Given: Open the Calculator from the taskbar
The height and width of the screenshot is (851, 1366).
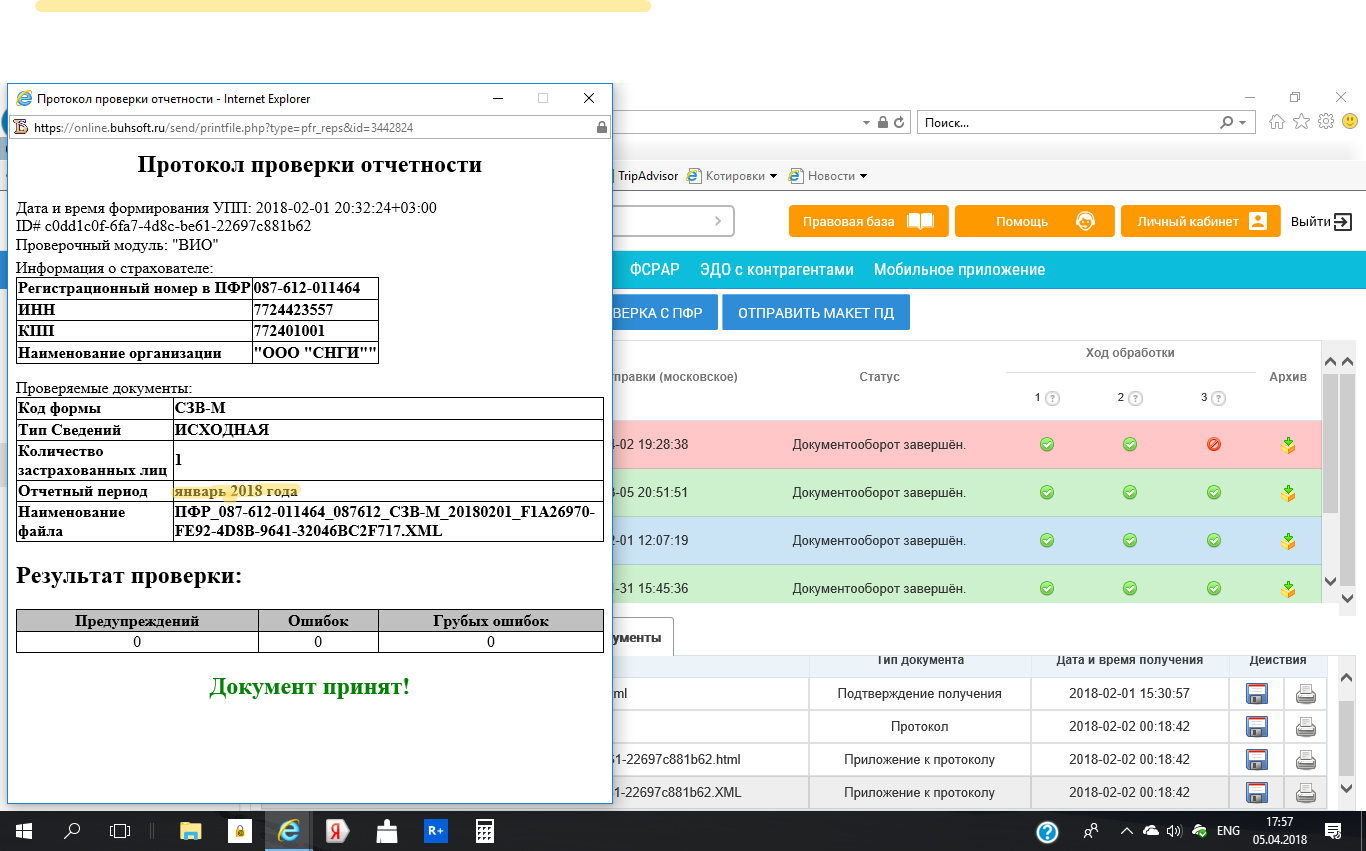Looking at the screenshot, I should coord(485,831).
